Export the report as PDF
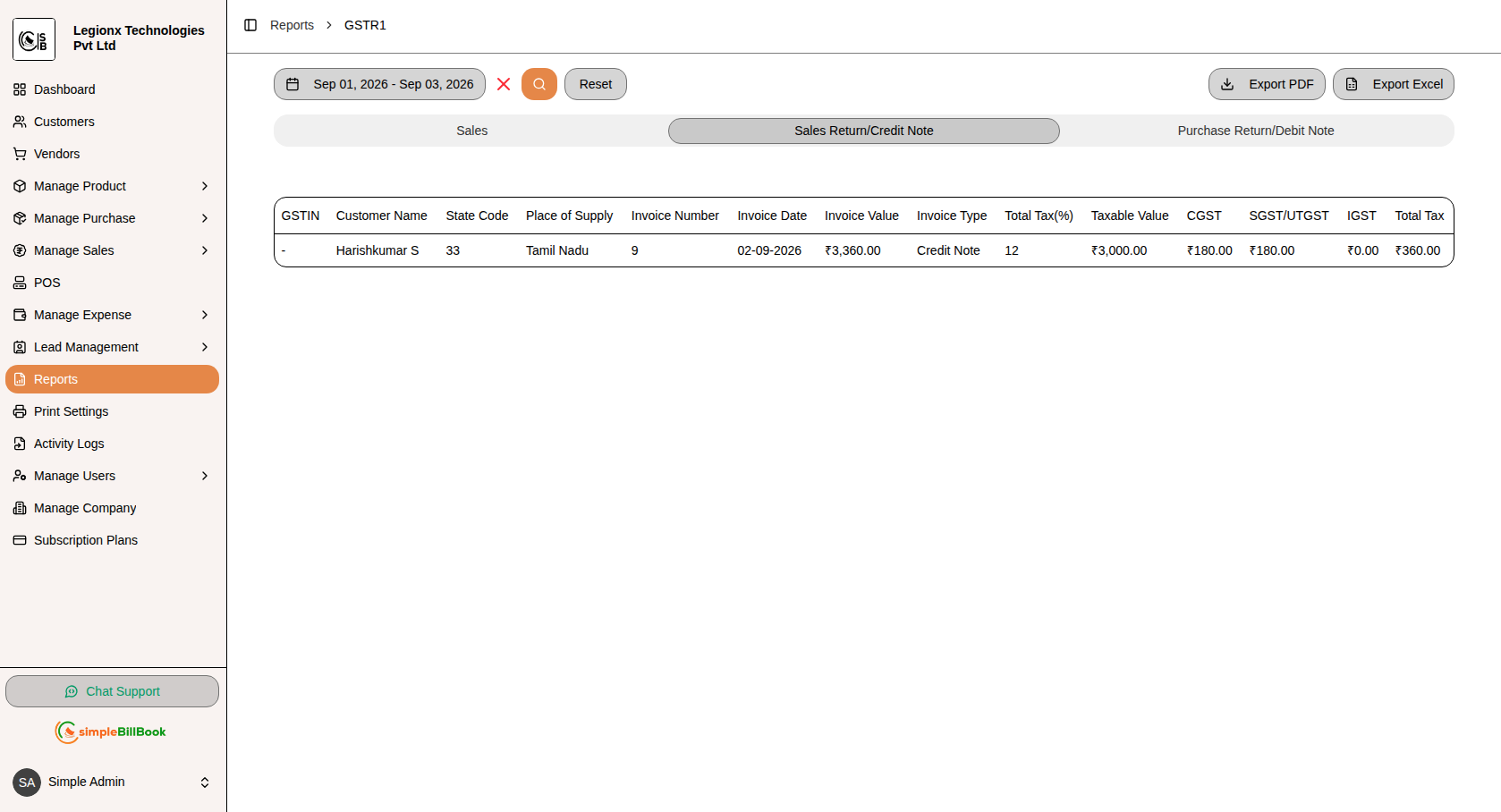Viewport: 1501px width, 812px height. click(x=1267, y=84)
